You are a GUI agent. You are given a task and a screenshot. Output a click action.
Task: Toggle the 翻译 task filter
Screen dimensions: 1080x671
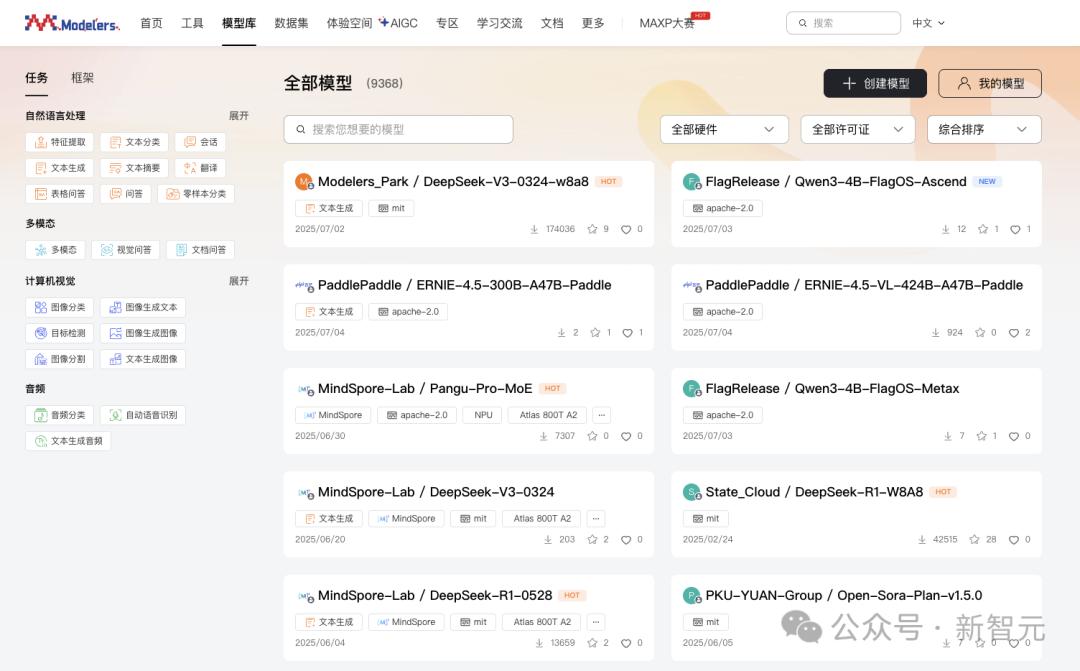pos(200,167)
